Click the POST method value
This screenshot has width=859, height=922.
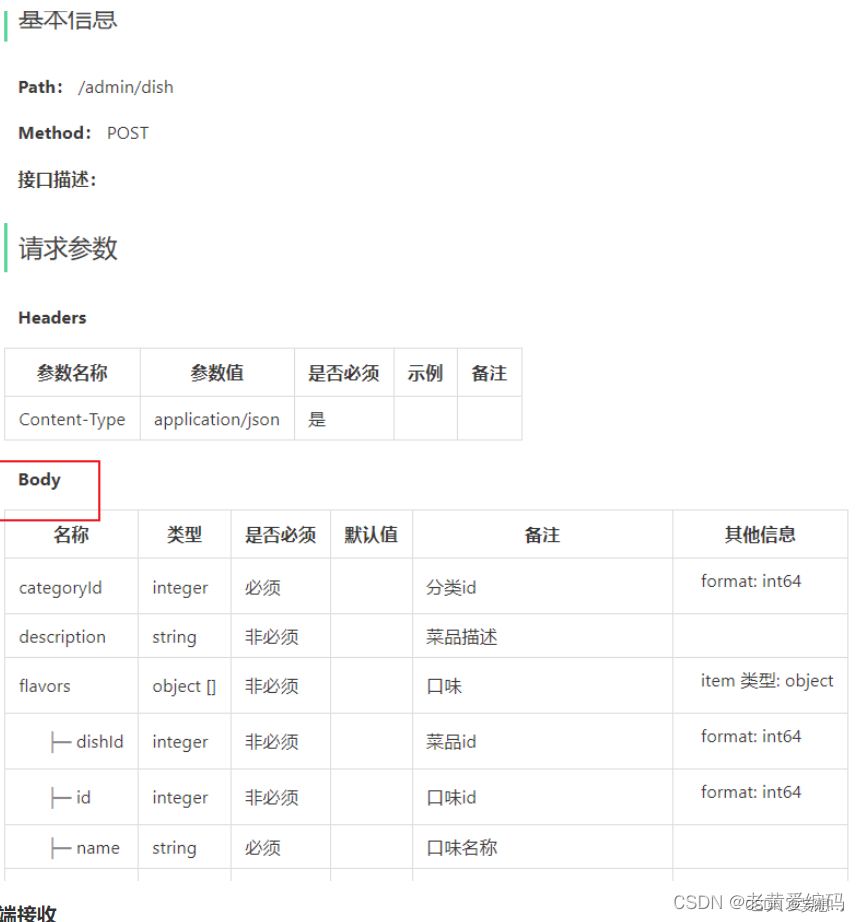[x=128, y=133]
